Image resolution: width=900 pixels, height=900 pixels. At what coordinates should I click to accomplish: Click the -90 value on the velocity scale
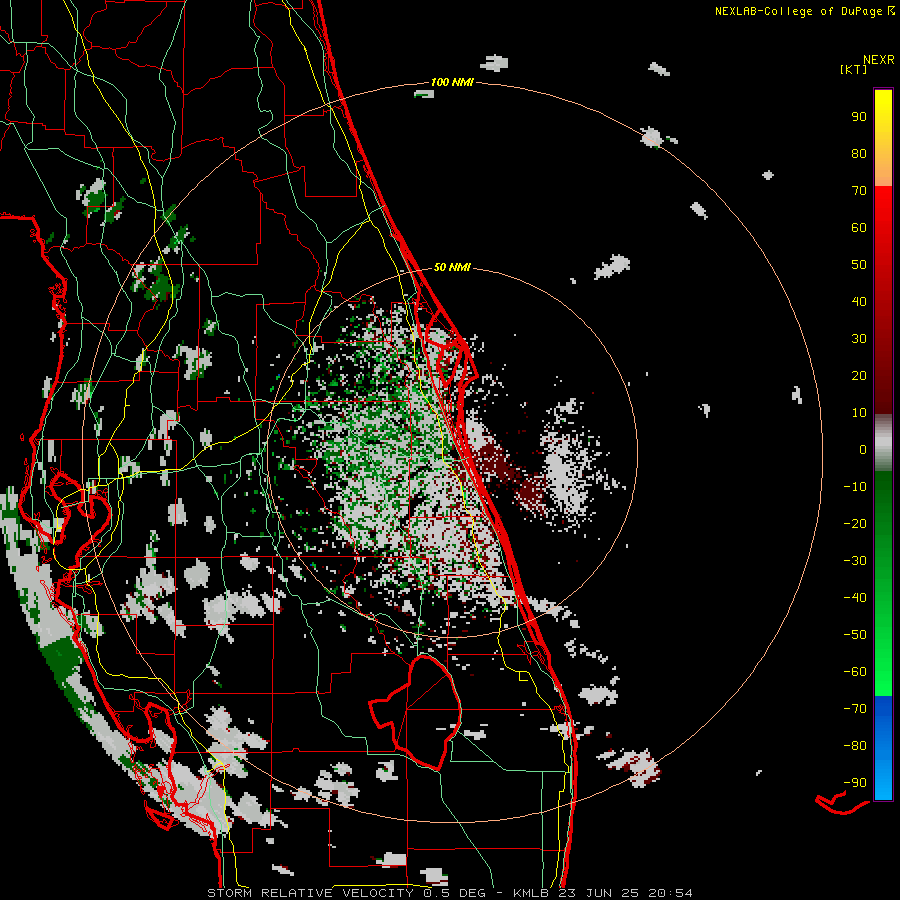(855, 782)
